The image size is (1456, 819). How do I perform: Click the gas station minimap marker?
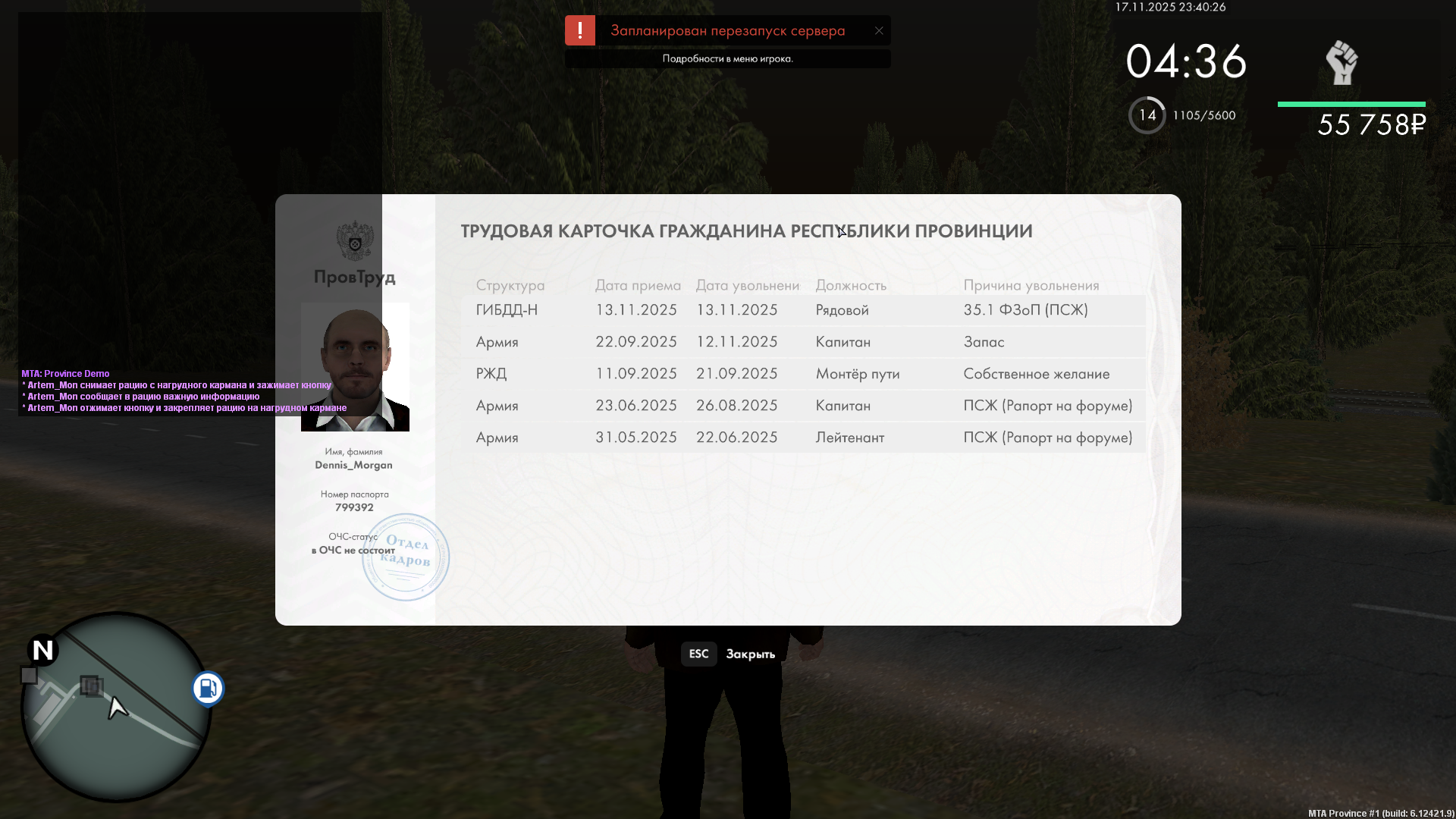[207, 689]
